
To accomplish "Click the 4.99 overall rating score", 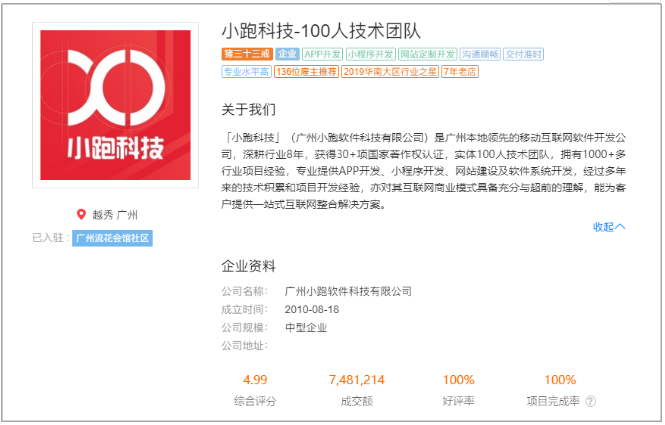I will click(254, 380).
